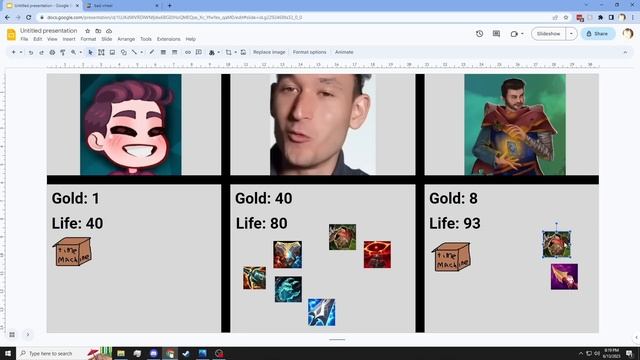Select the line tool
This screenshot has height=360, width=640.
point(134,52)
